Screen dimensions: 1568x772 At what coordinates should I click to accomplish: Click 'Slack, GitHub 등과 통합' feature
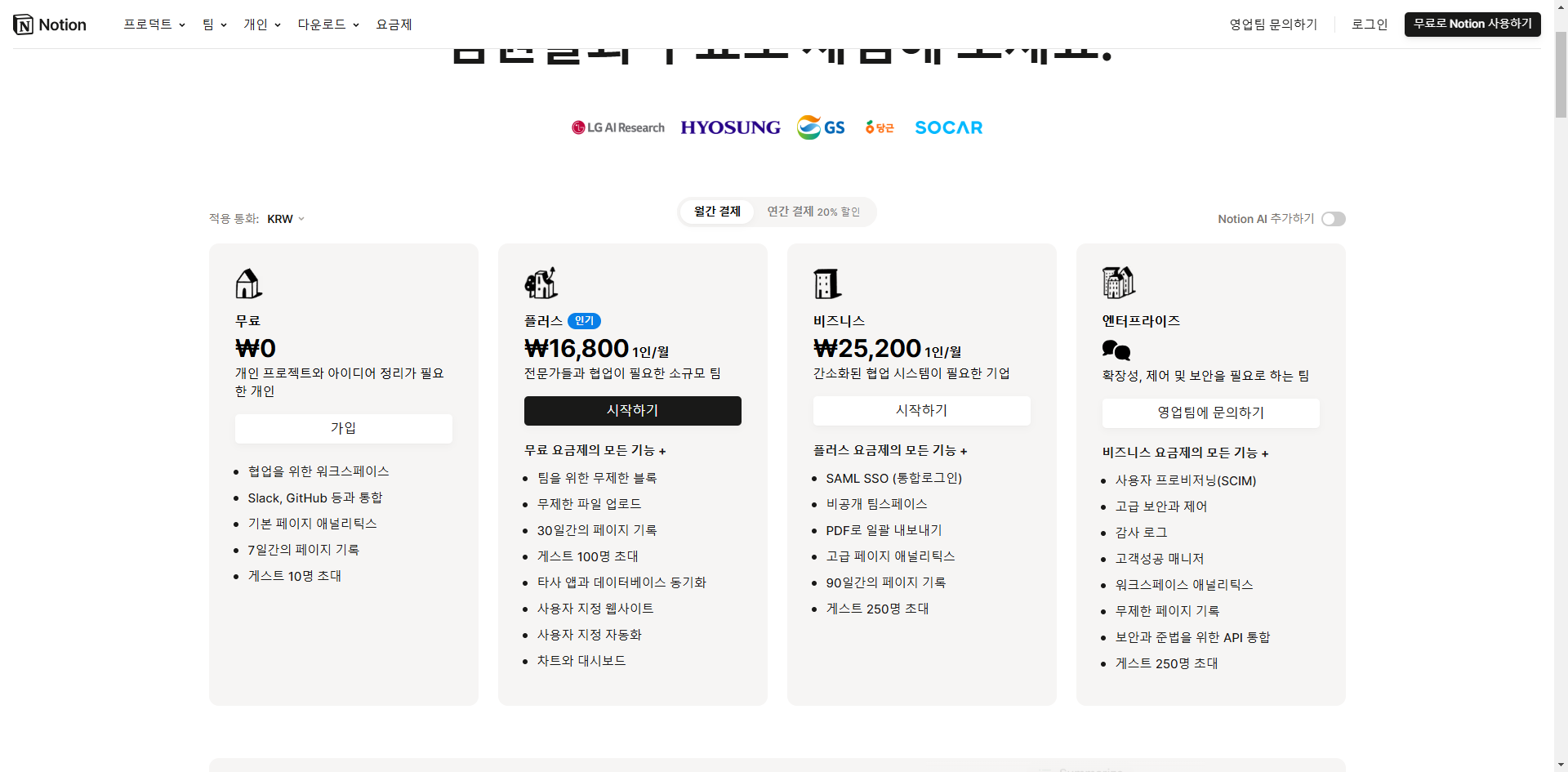coord(315,498)
